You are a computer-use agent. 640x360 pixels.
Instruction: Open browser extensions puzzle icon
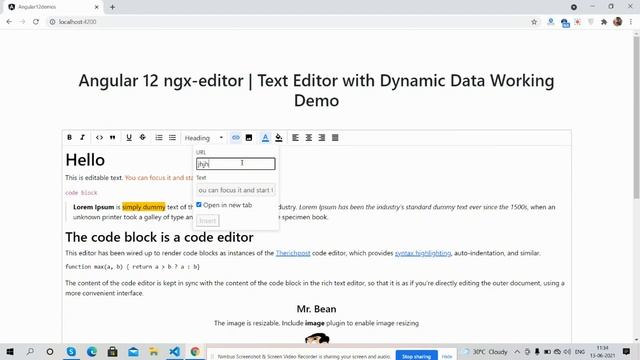[604, 22]
